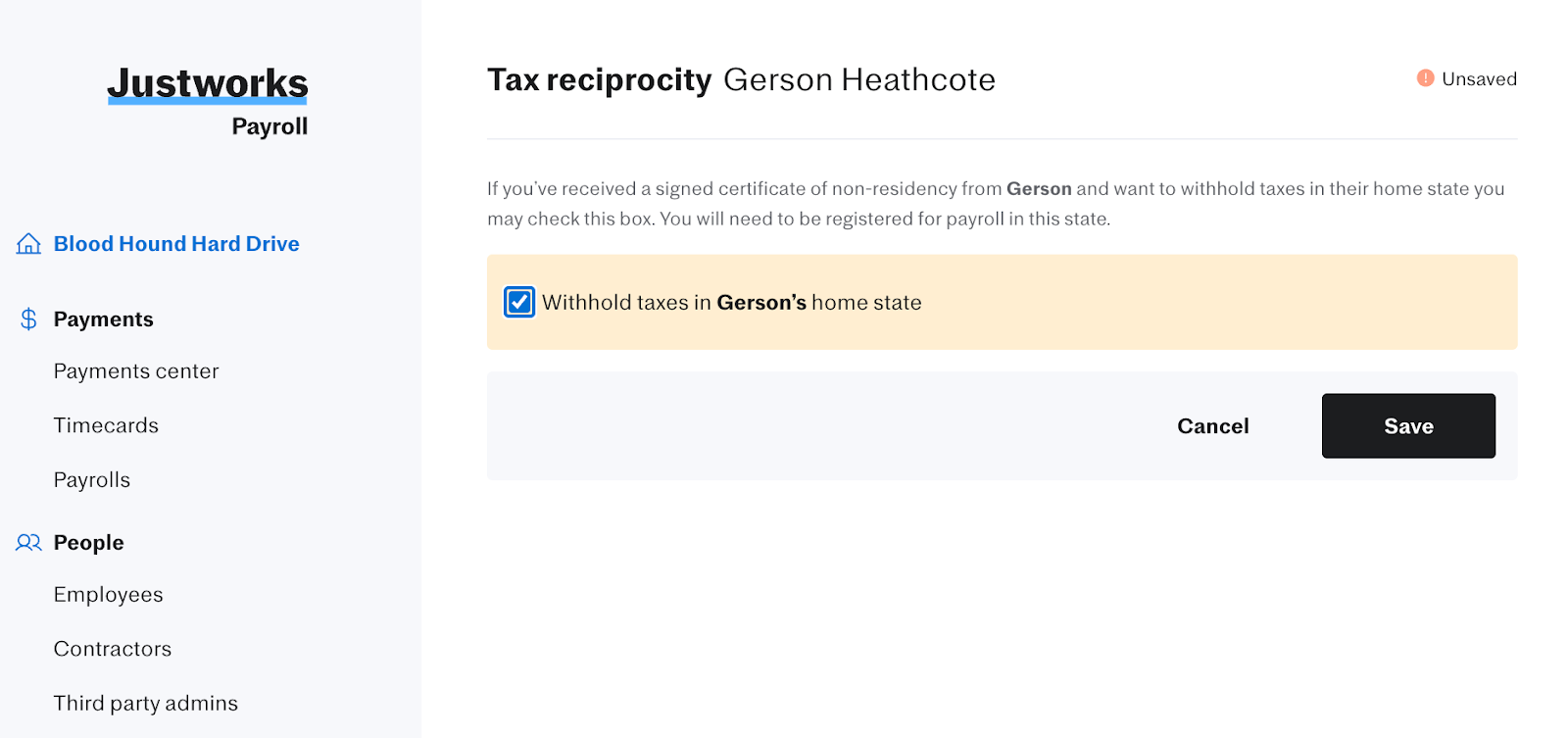Open the Contractors page
The width and height of the screenshot is (1568, 738).
point(113,648)
